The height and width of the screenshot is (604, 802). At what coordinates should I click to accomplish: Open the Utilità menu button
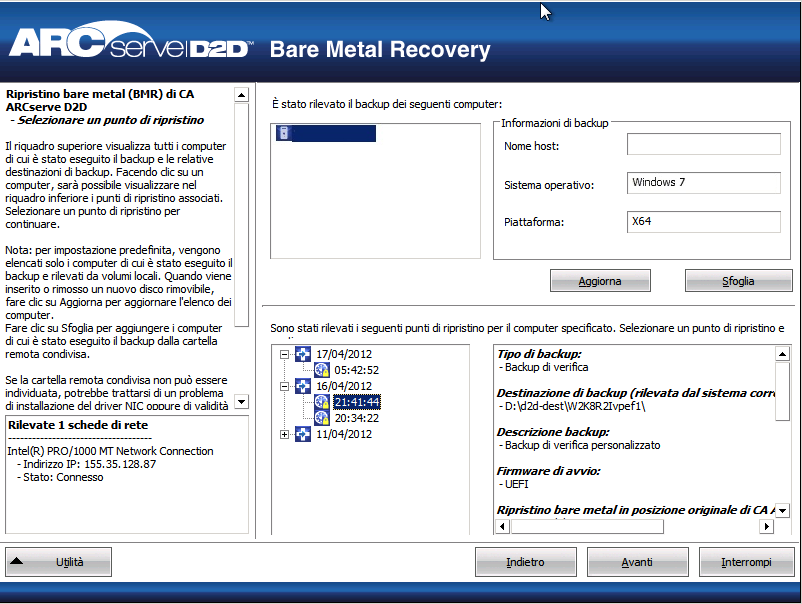pos(58,562)
